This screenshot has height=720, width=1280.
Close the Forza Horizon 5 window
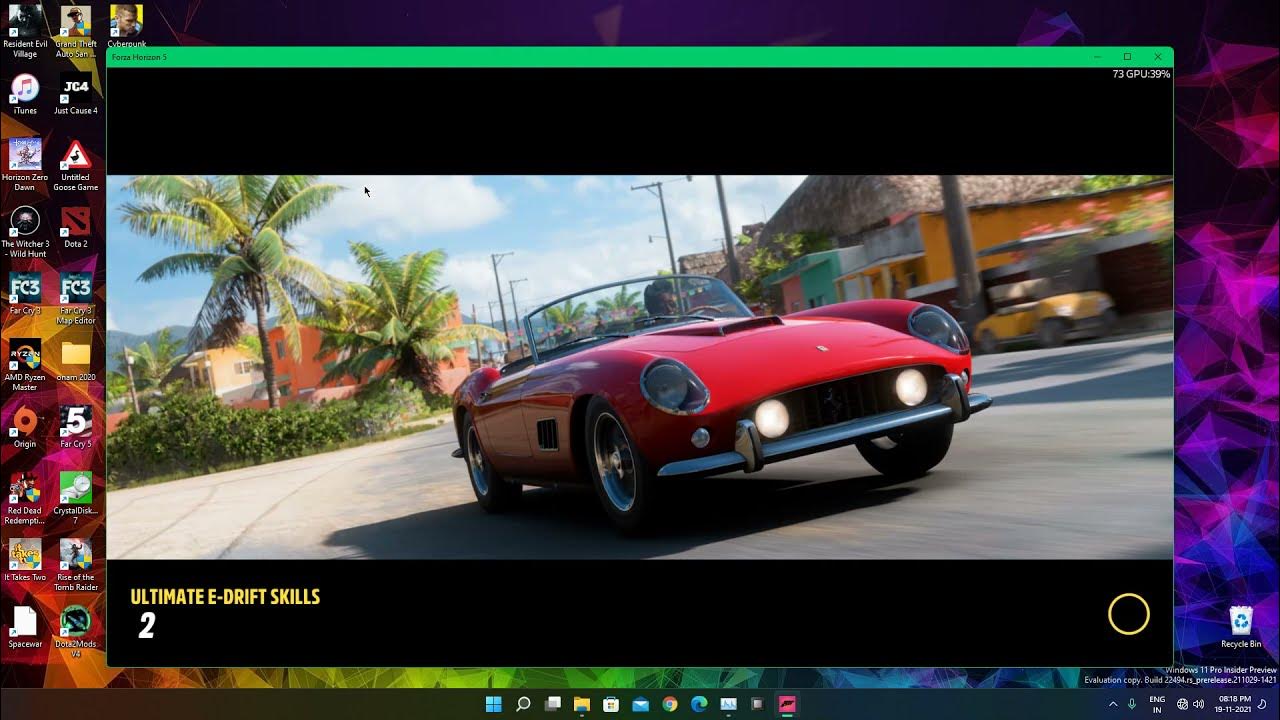(x=1158, y=57)
